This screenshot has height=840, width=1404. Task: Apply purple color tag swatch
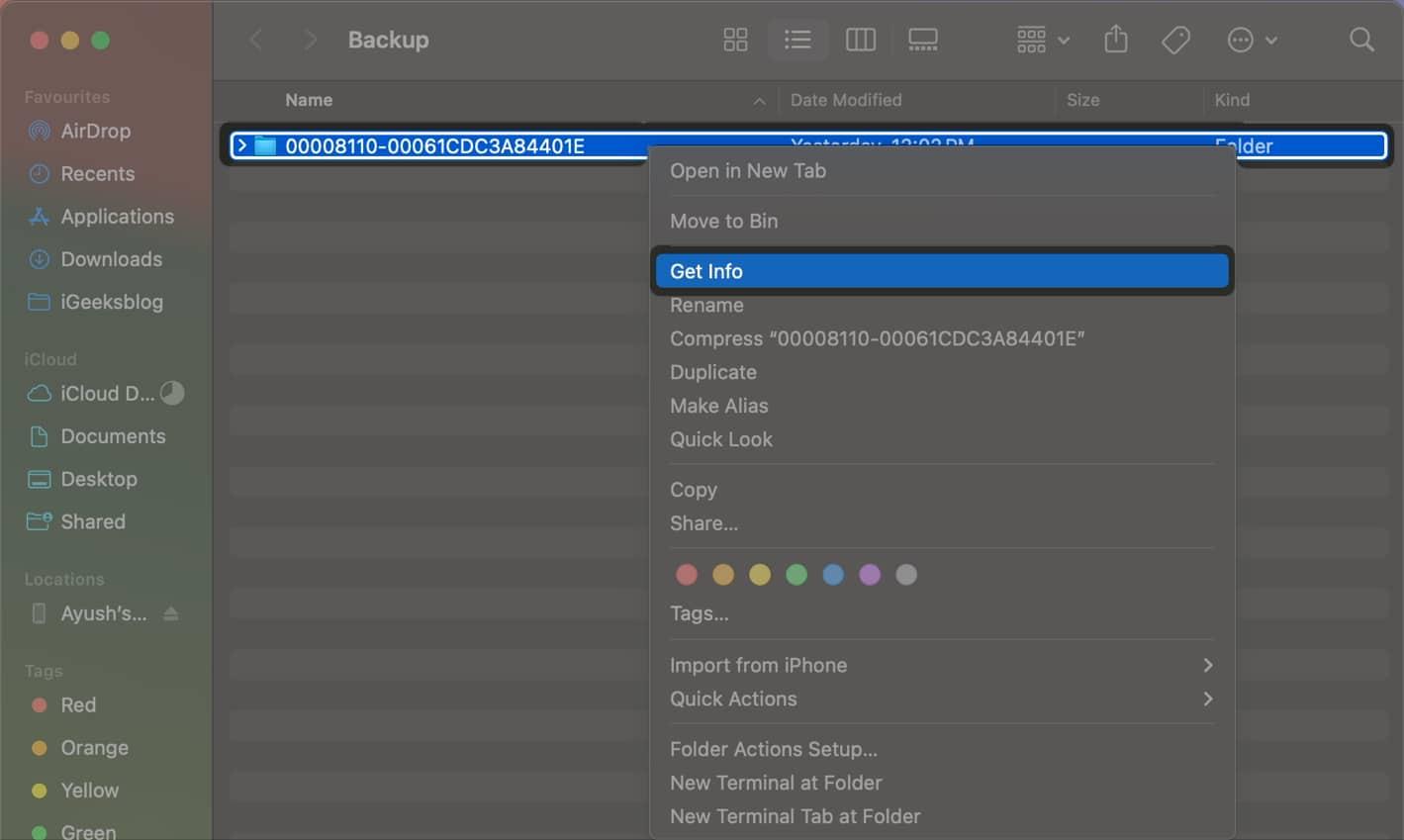[870, 575]
